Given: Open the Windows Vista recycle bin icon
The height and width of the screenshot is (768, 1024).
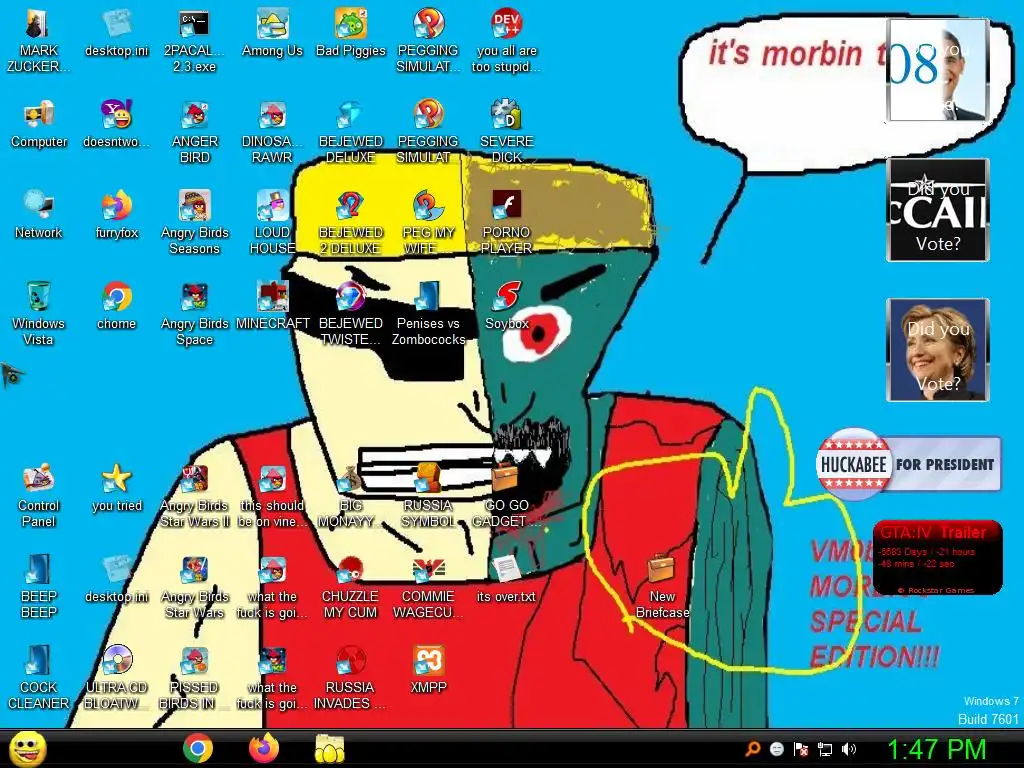Looking at the screenshot, I should coord(39,313).
